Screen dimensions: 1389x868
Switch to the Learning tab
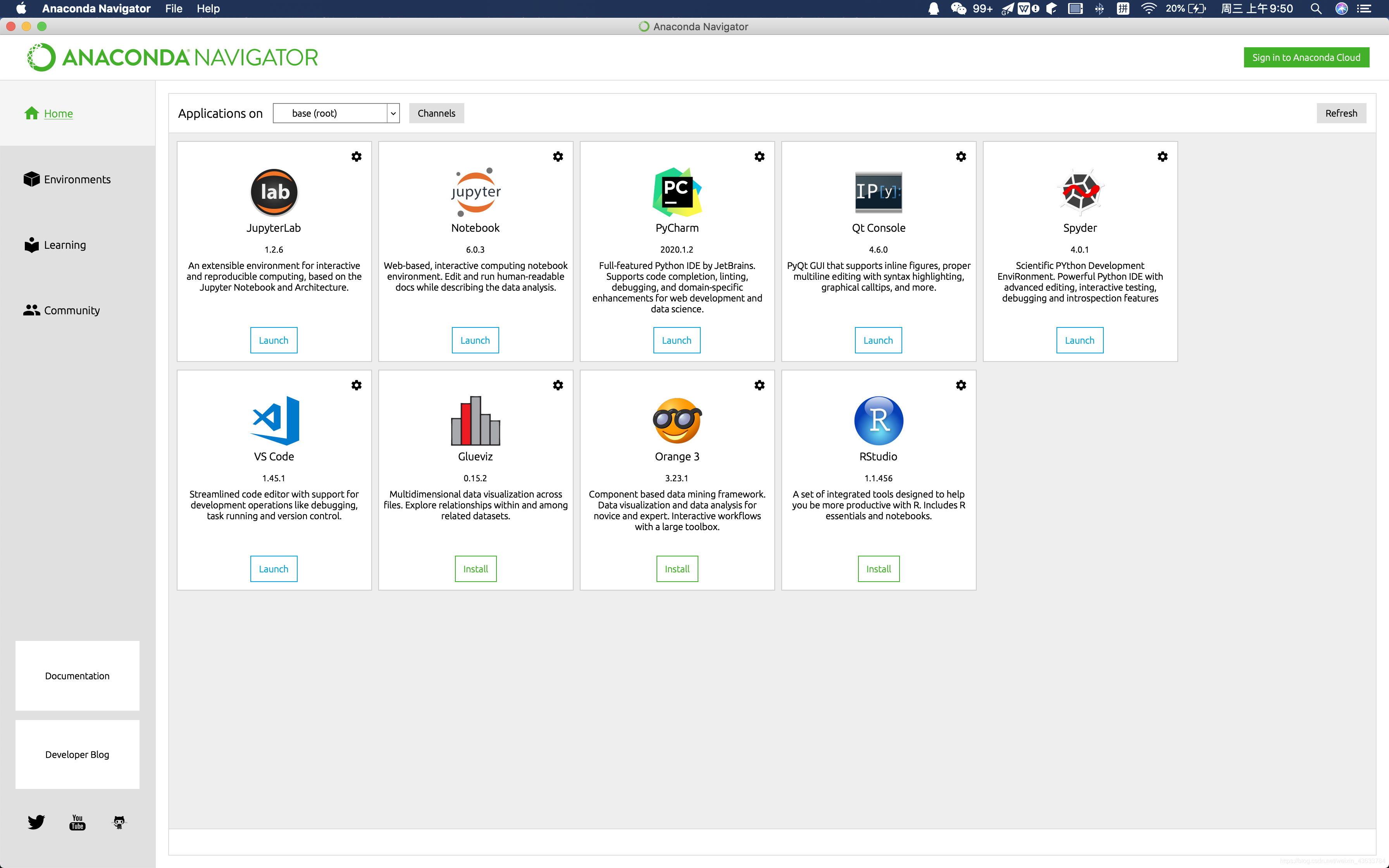55,245
